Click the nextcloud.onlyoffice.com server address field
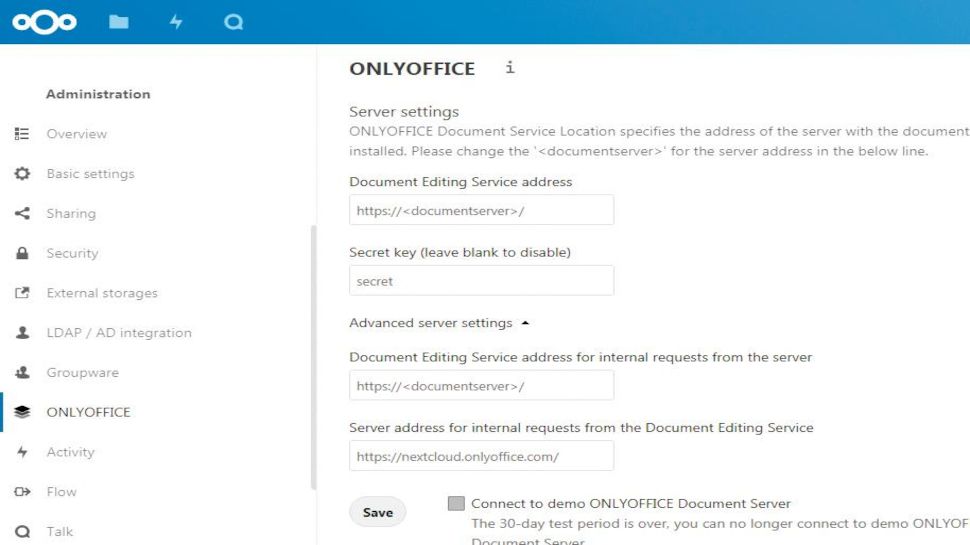Screen dimensions: 970x545 [481, 456]
